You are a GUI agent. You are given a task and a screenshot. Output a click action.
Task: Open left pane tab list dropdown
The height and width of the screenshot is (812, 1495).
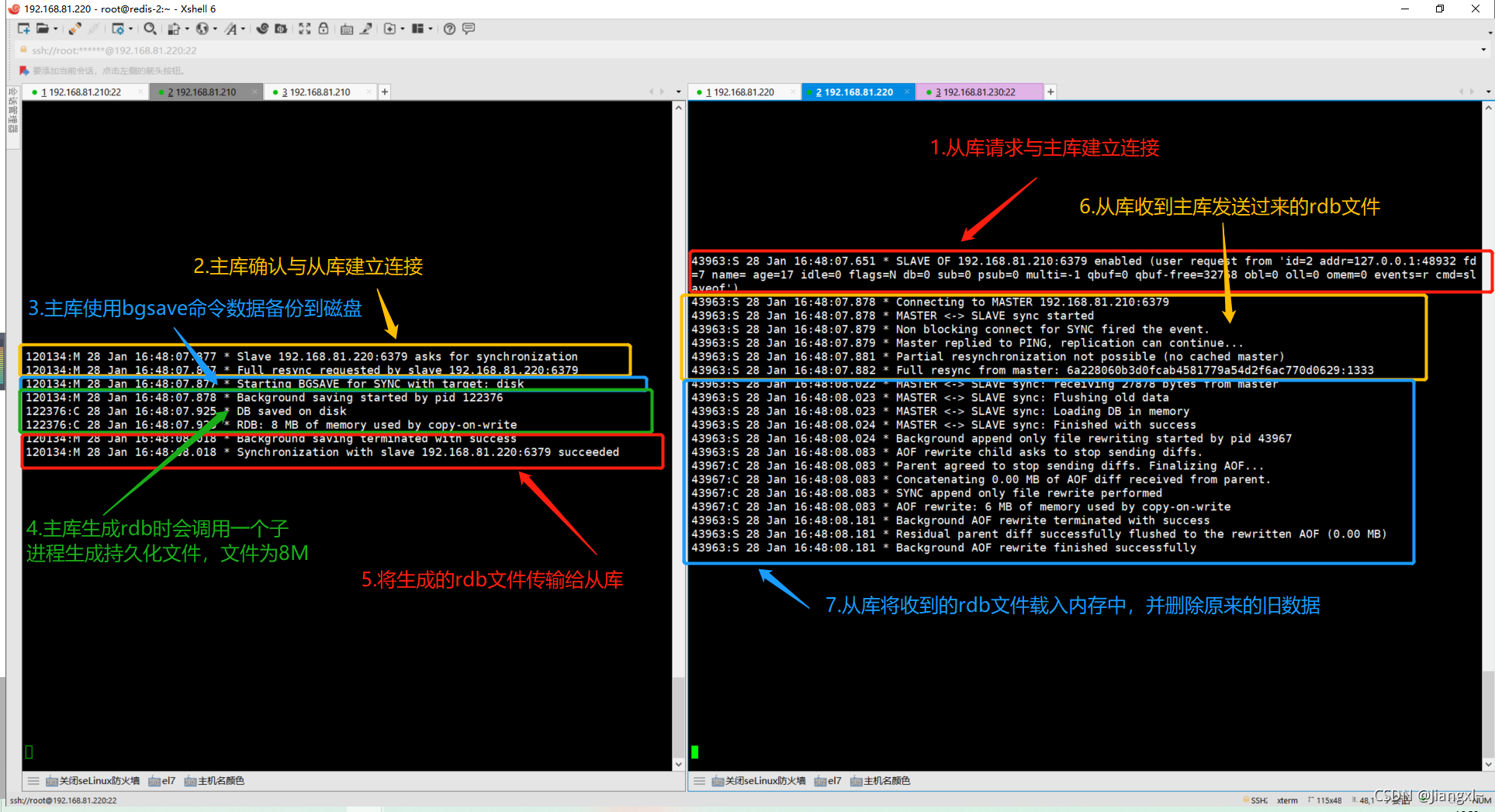tap(679, 92)
